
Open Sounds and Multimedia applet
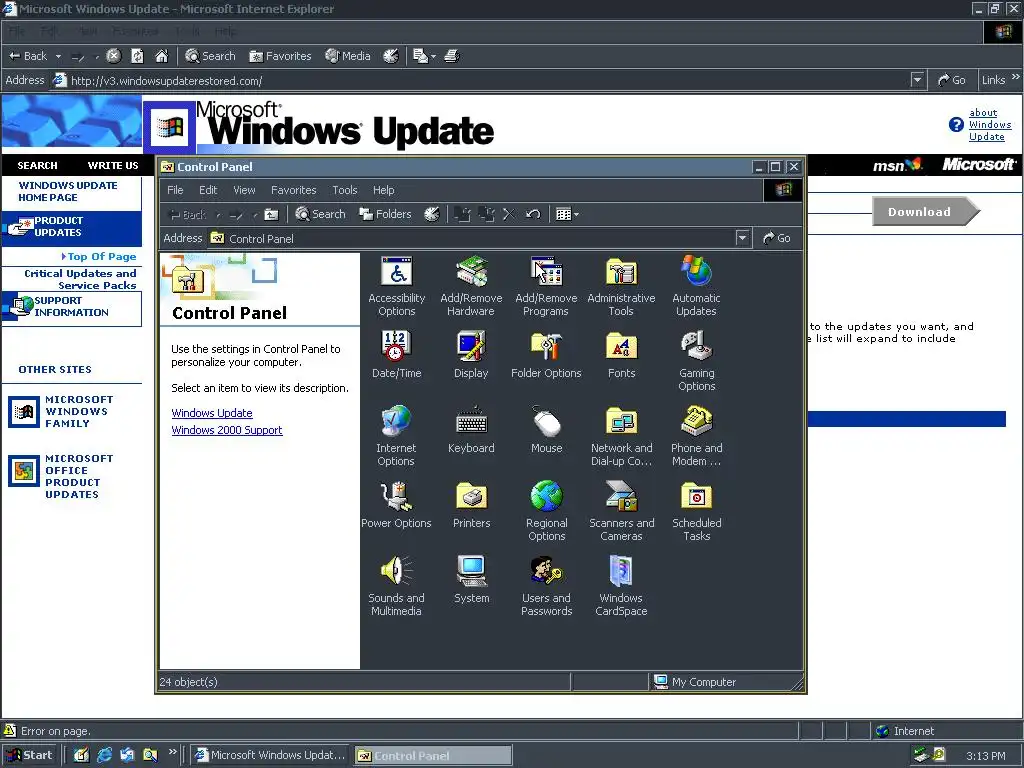[396, 586]
